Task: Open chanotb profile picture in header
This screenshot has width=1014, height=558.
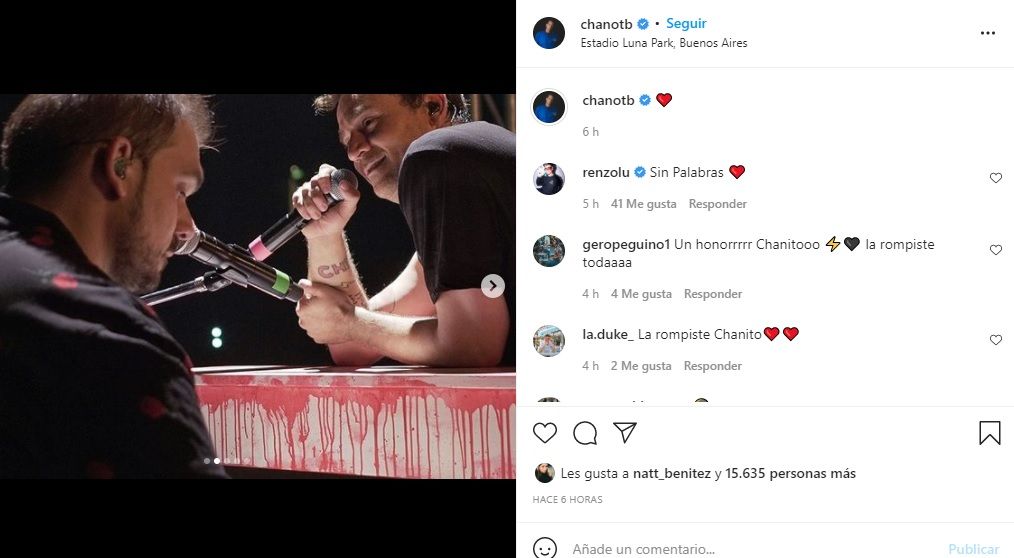Action: pos(548,33)
